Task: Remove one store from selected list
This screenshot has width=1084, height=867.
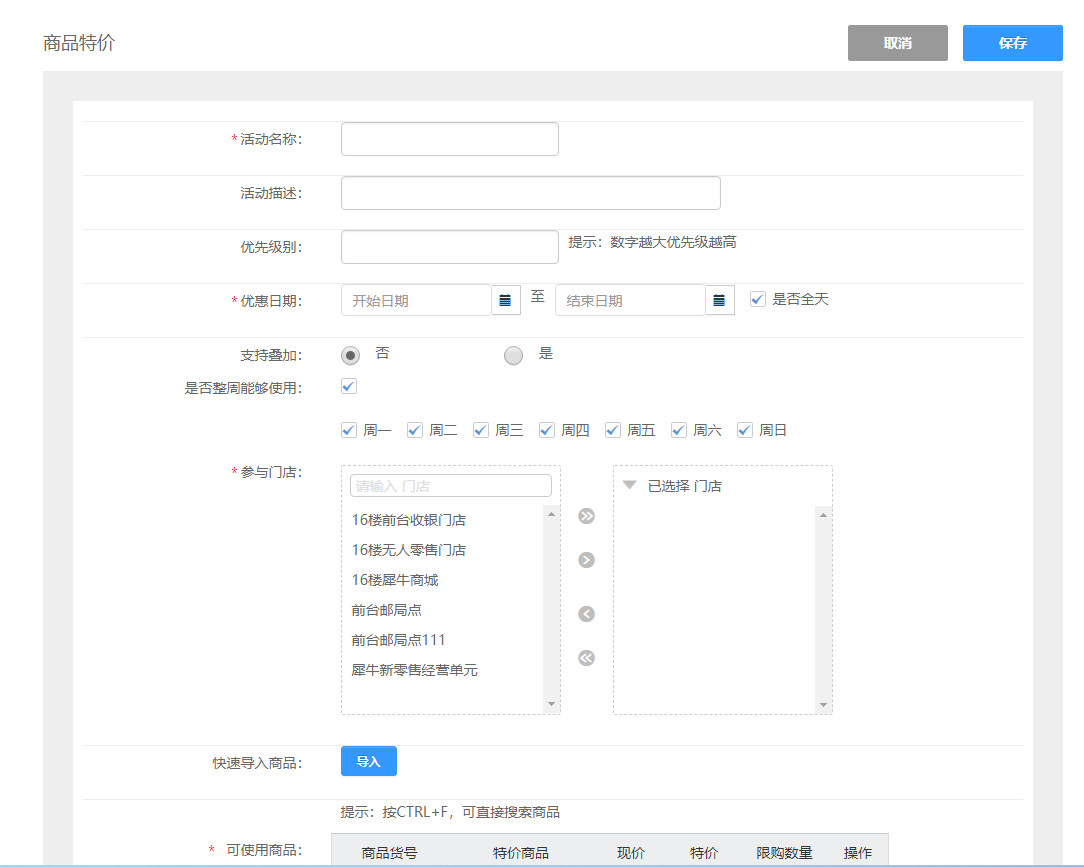Action: pyautogui.click(x=586, y=614)
